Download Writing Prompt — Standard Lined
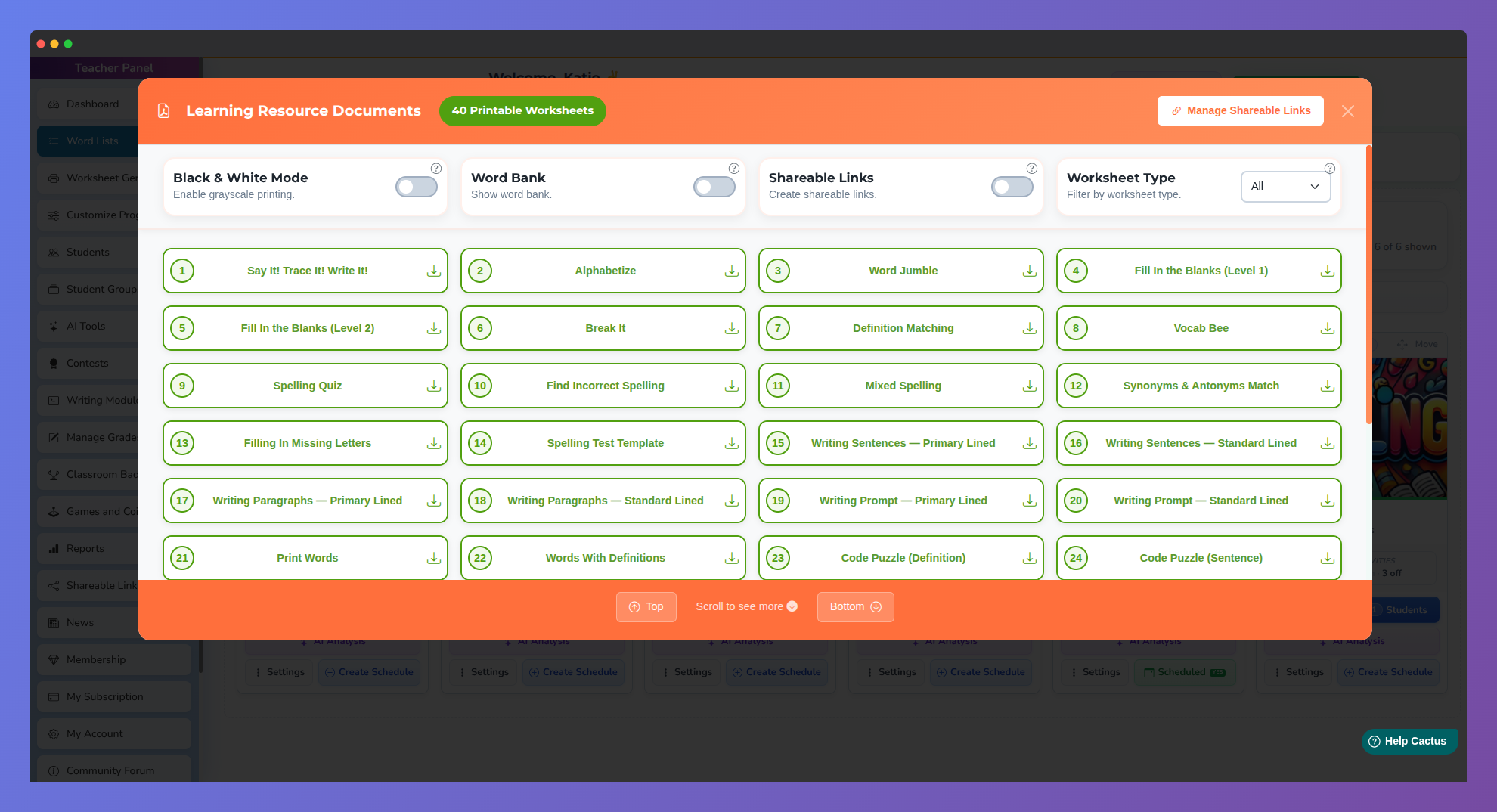The image size is (1497, 812). pyautogui.click(x=1328, y=501)
